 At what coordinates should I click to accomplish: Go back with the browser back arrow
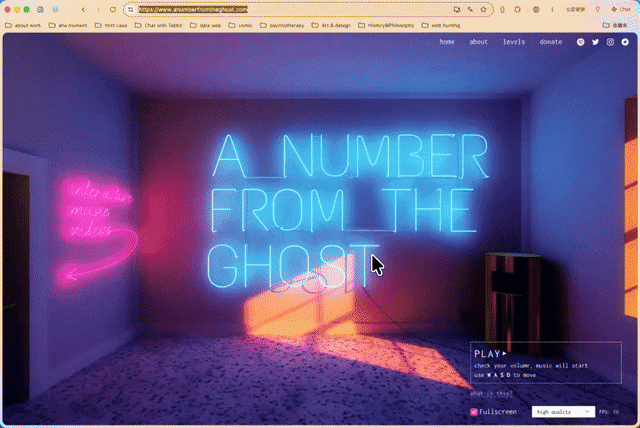coord(83,9)
